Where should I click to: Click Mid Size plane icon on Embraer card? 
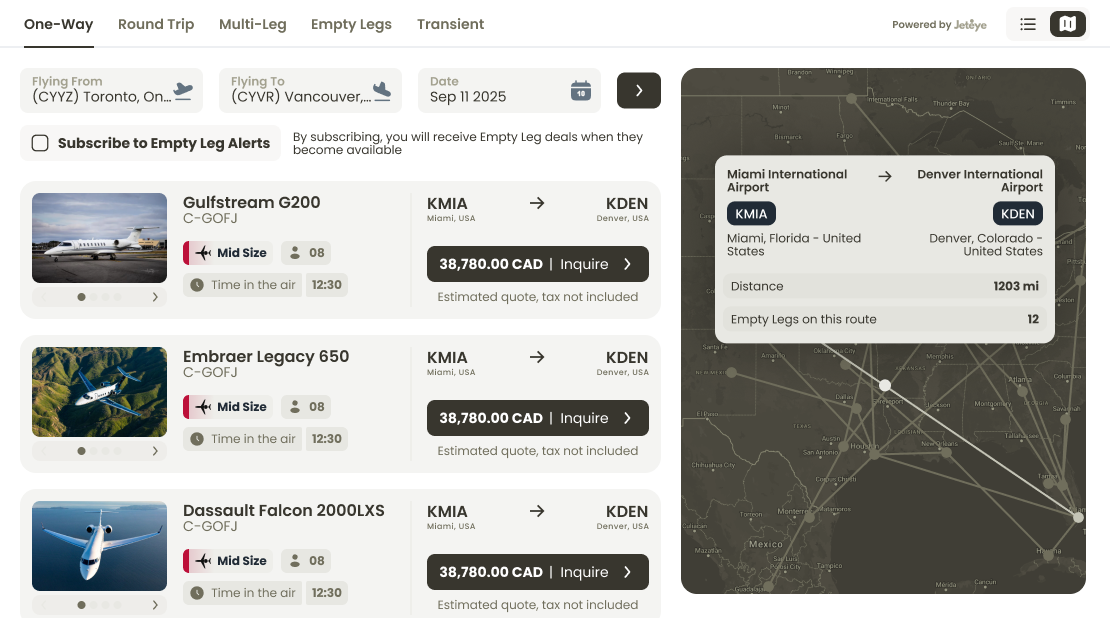coord(203,406)
